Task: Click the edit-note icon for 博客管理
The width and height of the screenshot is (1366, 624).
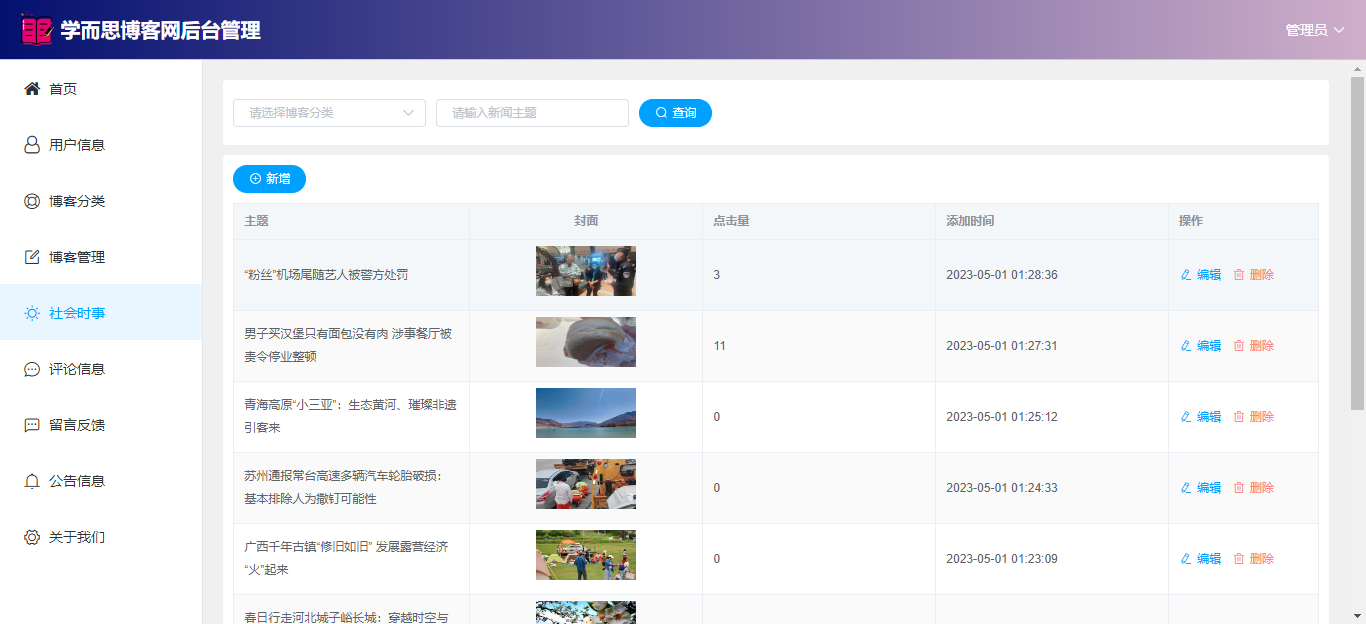Action: pos(32,257)
